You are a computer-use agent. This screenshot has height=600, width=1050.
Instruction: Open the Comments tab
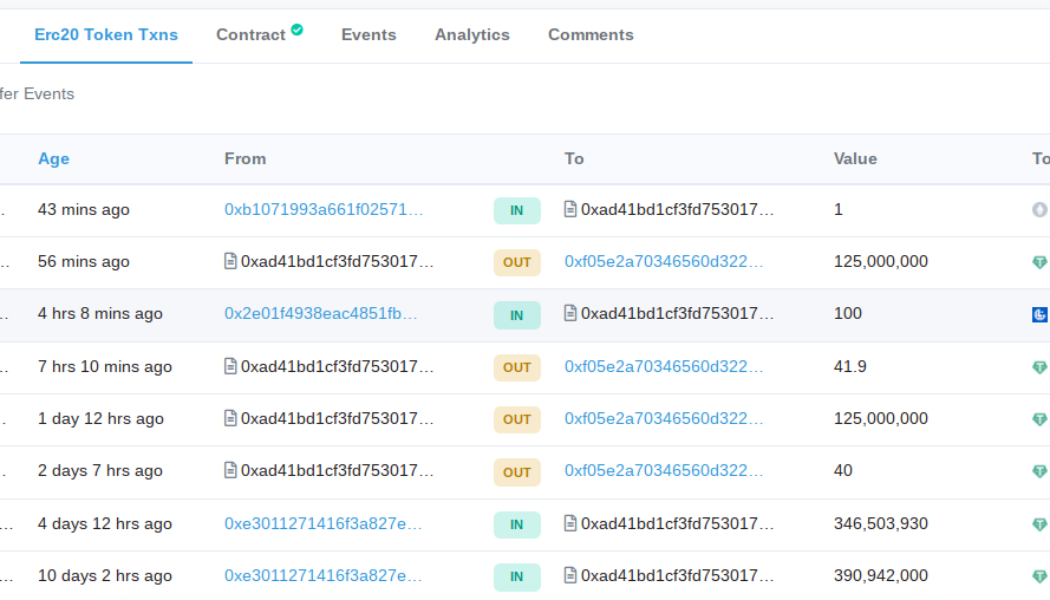590,35
